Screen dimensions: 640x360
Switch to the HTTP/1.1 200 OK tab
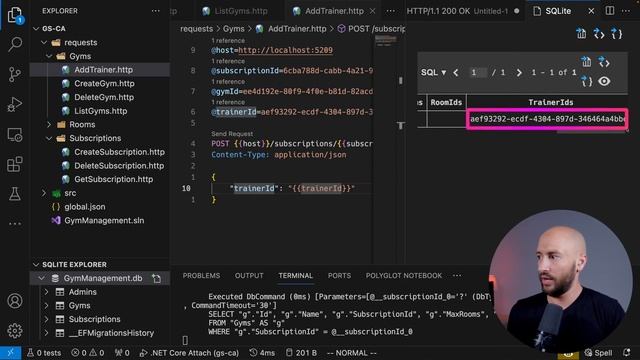[x=463, y=11]
